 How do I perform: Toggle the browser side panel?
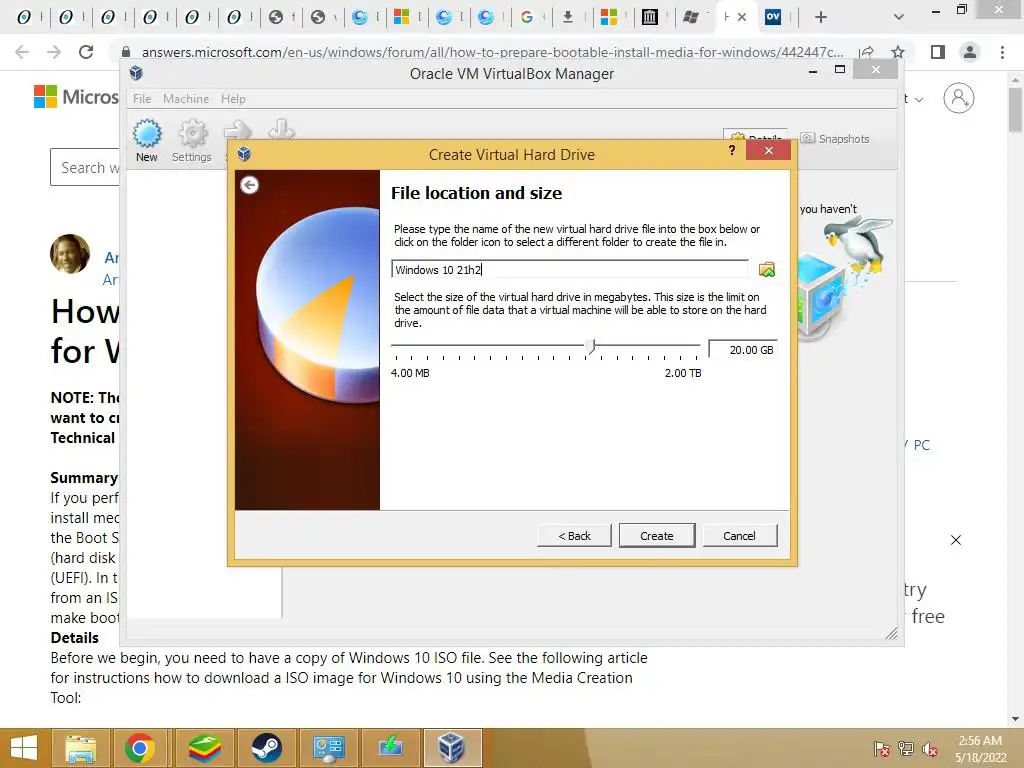coord(938,52)
